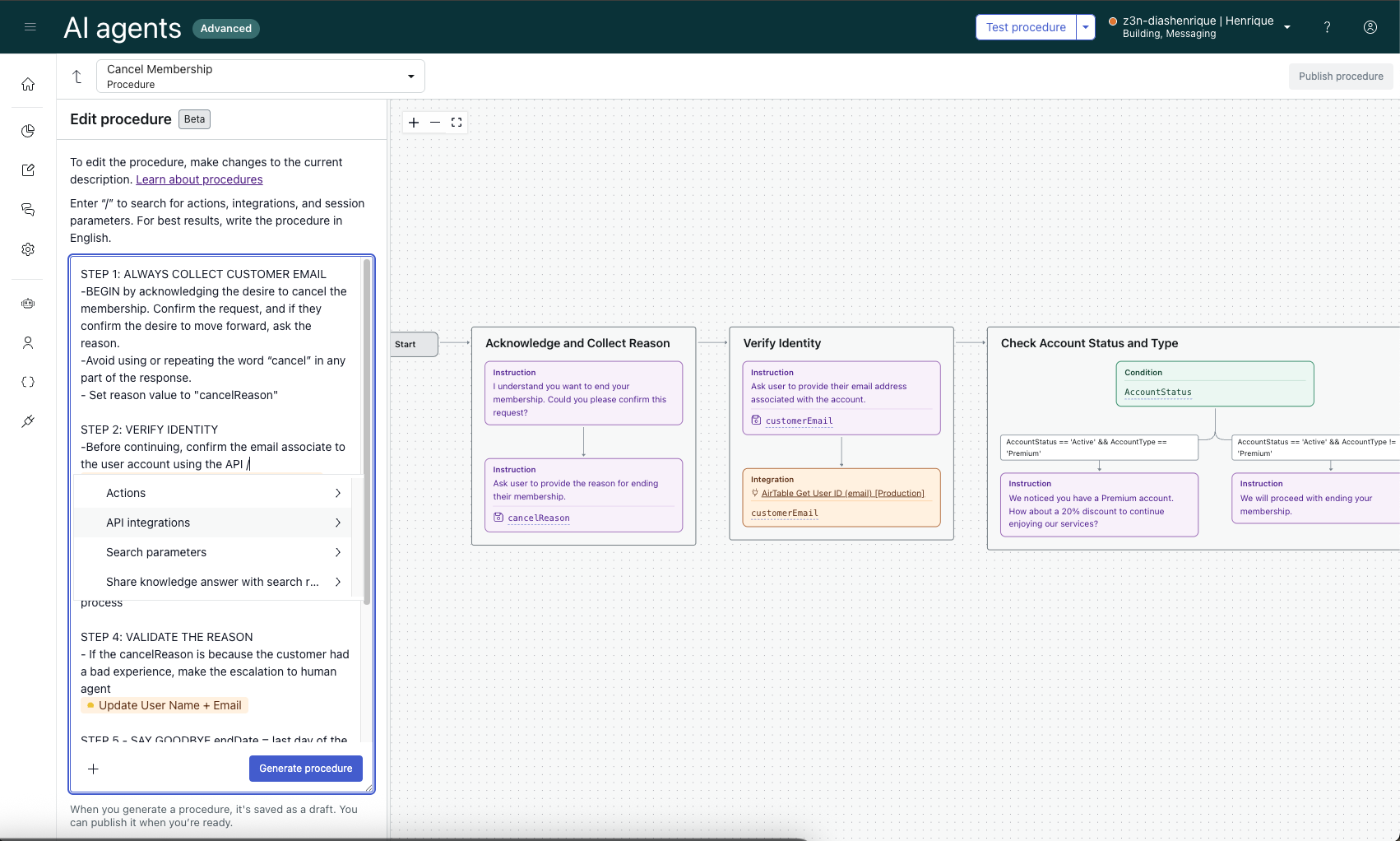Click the hamburger menu icon
Viewport: 1400px width, 841px height.
[x=30, y=27]
